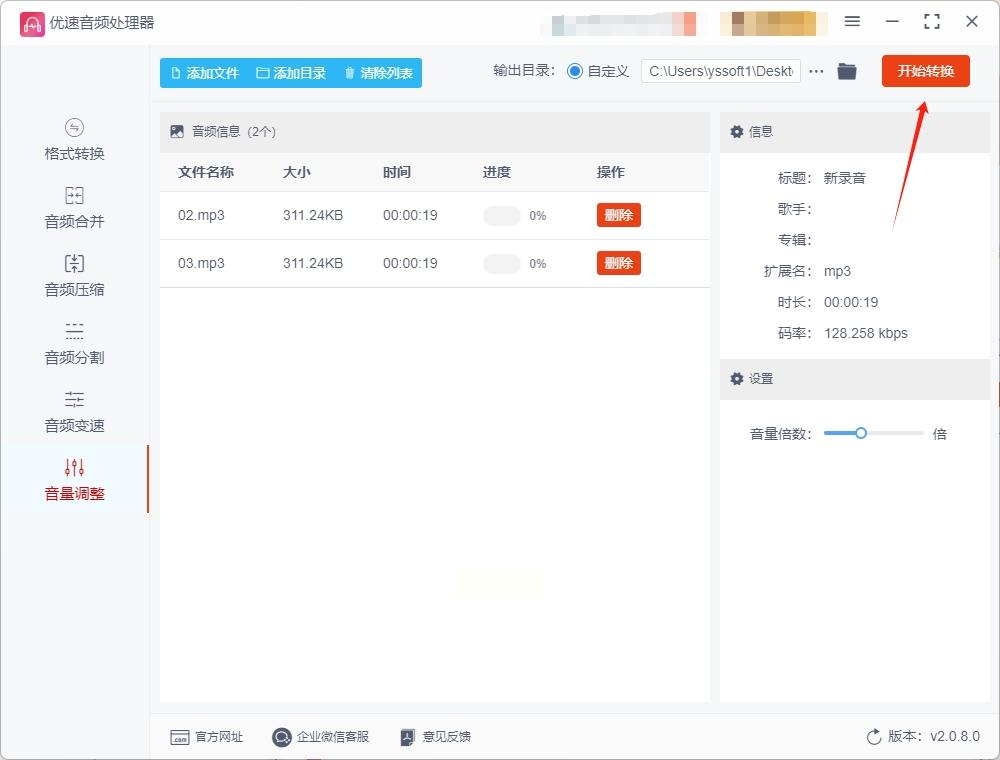Switch to the 音频压缩 tab
This screenshot has height=760, width=1000.
tap(74, 275)
